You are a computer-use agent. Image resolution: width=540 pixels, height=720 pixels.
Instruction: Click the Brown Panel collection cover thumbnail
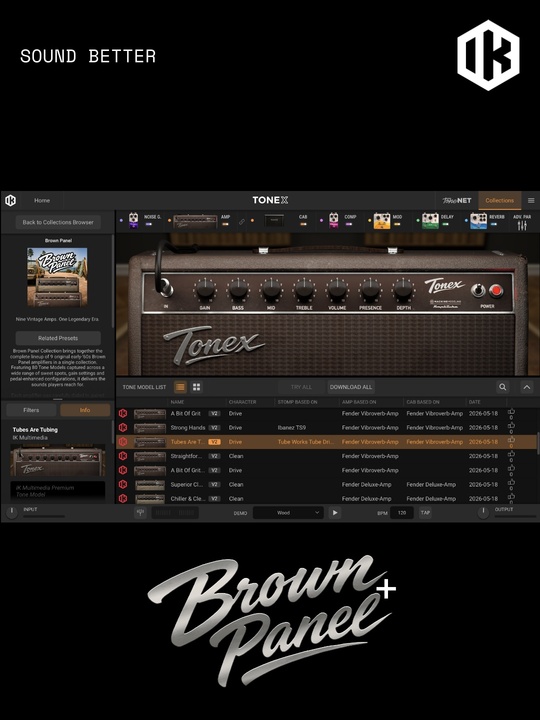click(57, 277)
